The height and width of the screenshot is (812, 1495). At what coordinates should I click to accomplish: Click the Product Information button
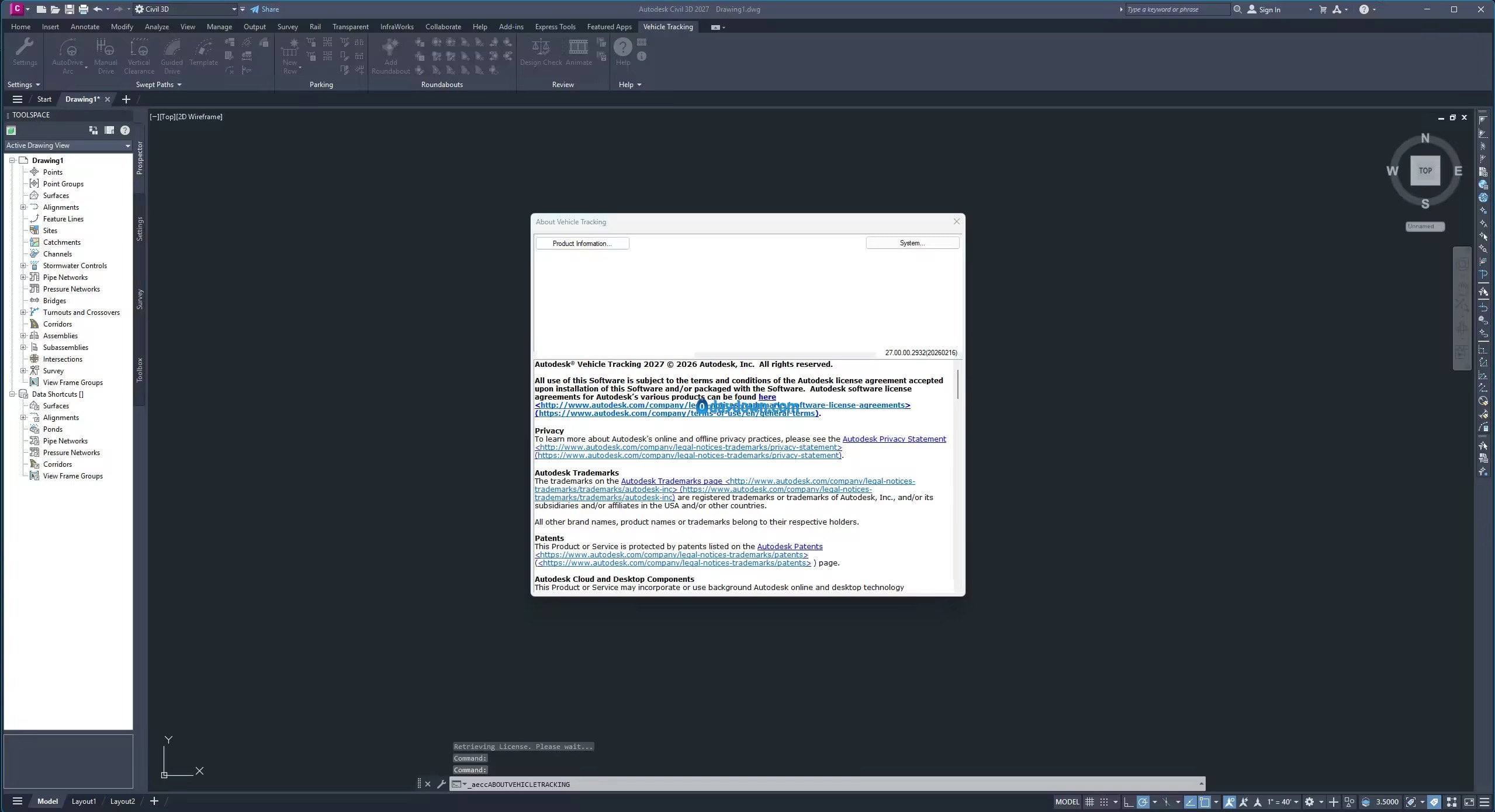(582, 244)
